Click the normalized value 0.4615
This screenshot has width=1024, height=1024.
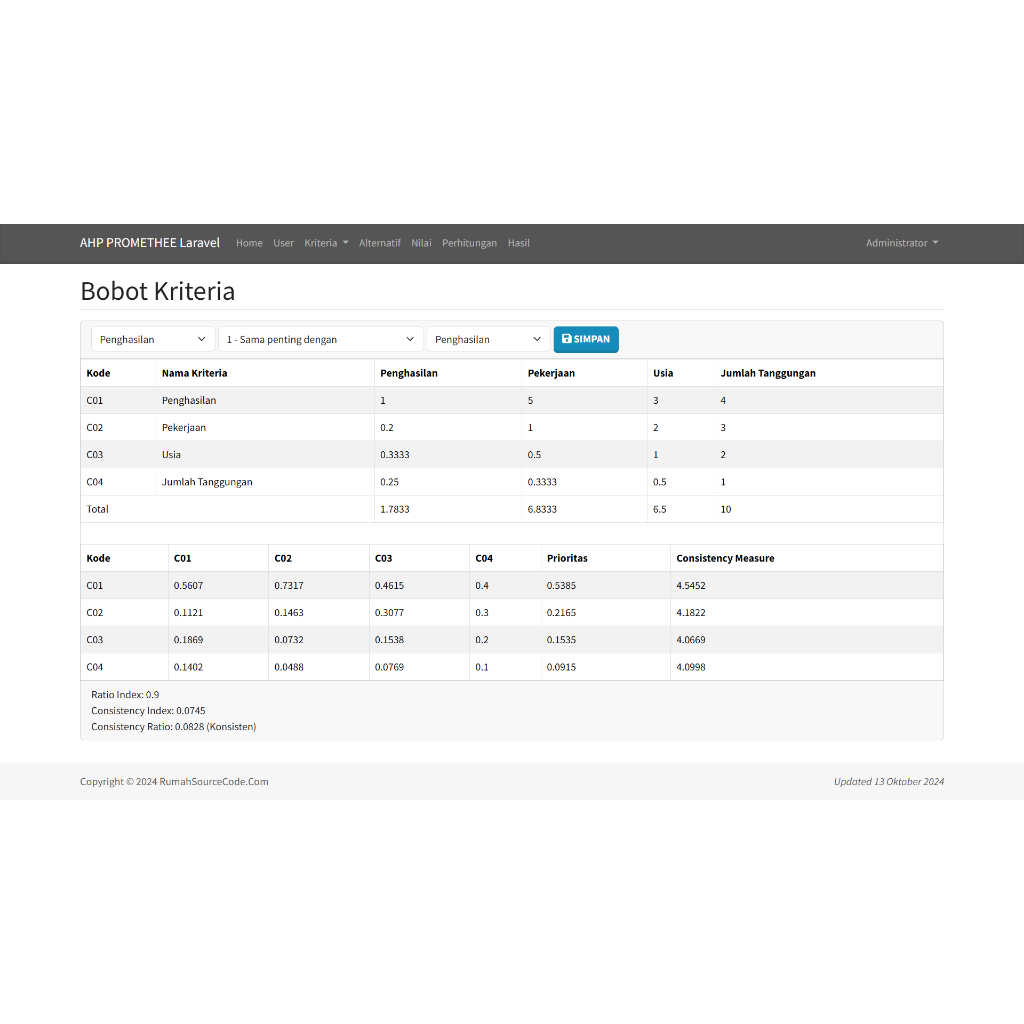pyautogui.click(x=389, y=586)
